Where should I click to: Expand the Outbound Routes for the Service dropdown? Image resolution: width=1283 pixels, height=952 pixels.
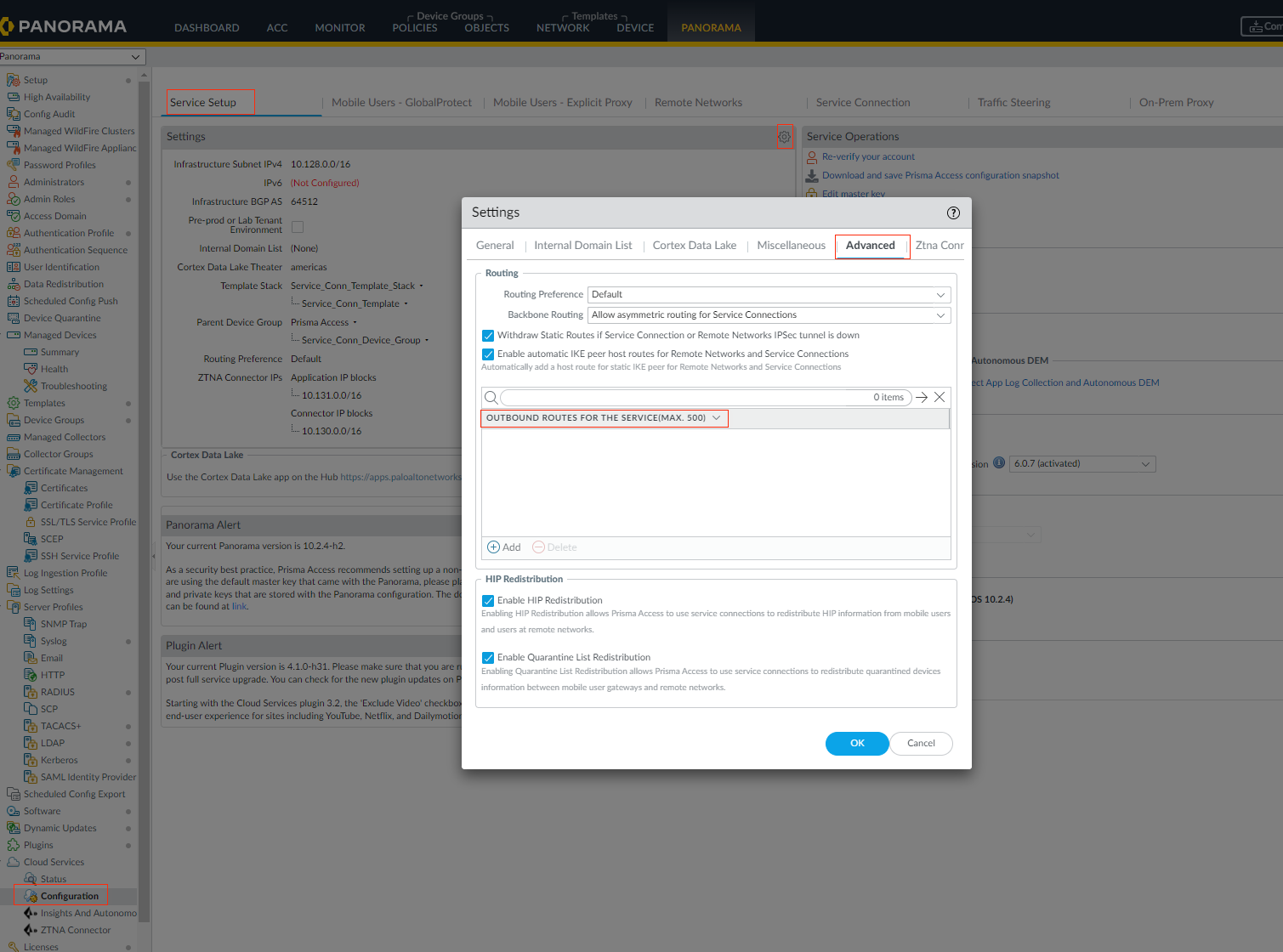tap(718, 418)
